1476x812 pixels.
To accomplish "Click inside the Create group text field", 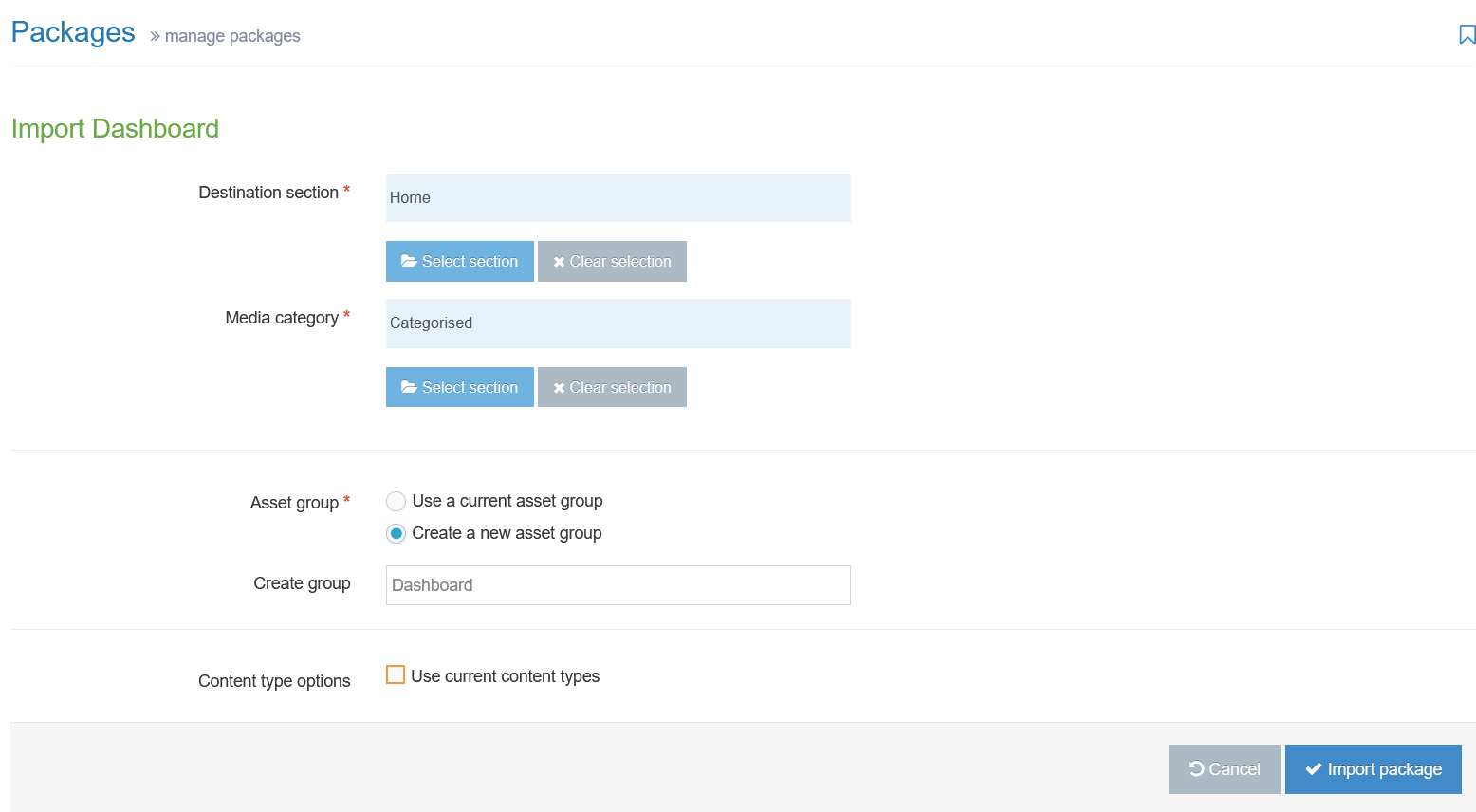I will click(x=618, y=585).
